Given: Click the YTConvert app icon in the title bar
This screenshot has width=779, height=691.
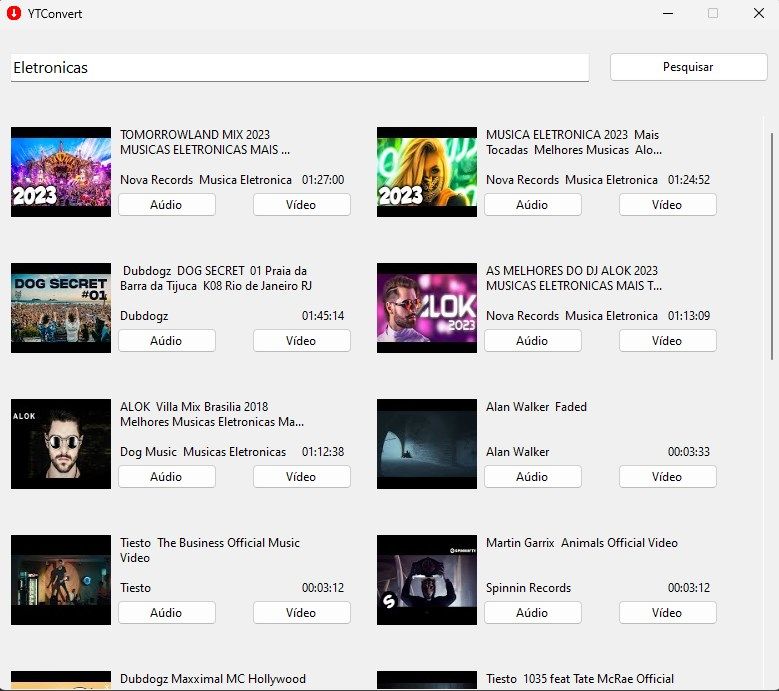Looking at the screenshot, I should [x=14, y=13].
